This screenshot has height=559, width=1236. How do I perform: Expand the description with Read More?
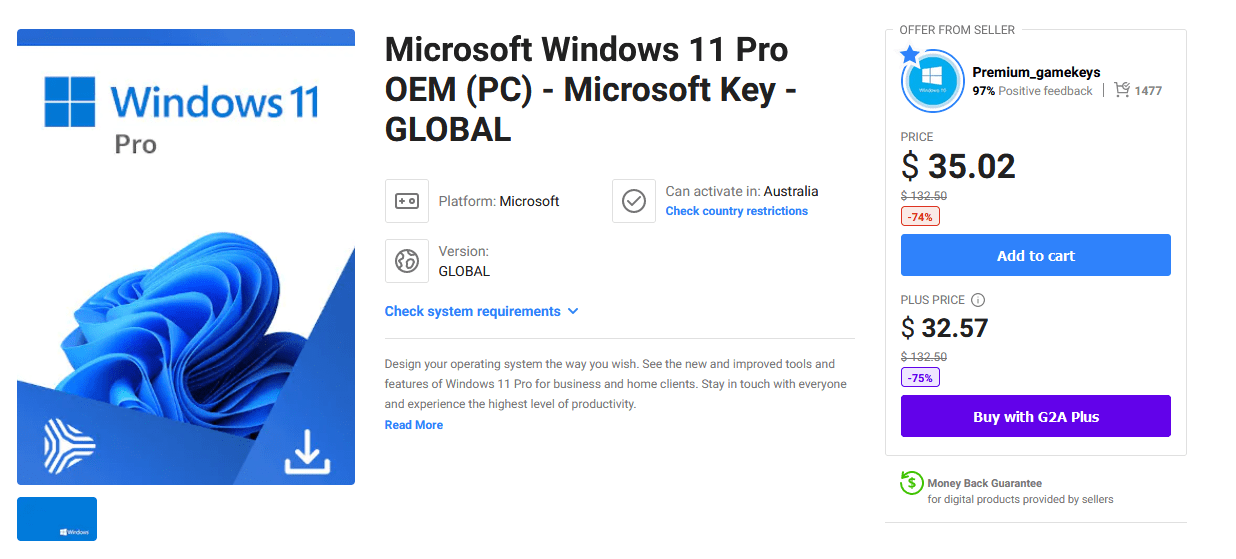(413, 425)
